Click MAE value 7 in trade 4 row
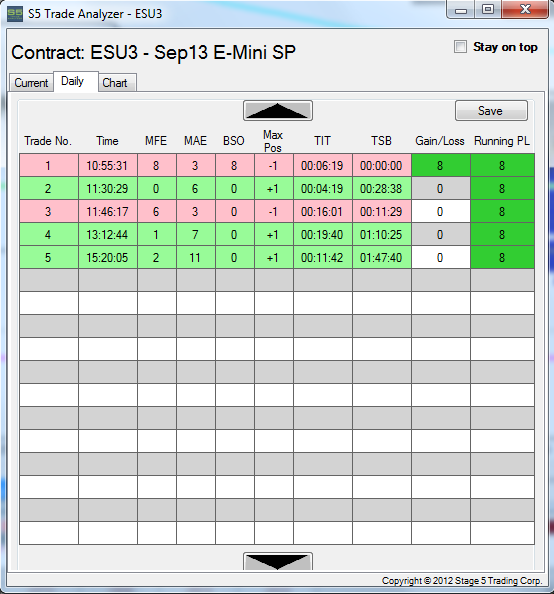The image size is (554, 594). 196,234
